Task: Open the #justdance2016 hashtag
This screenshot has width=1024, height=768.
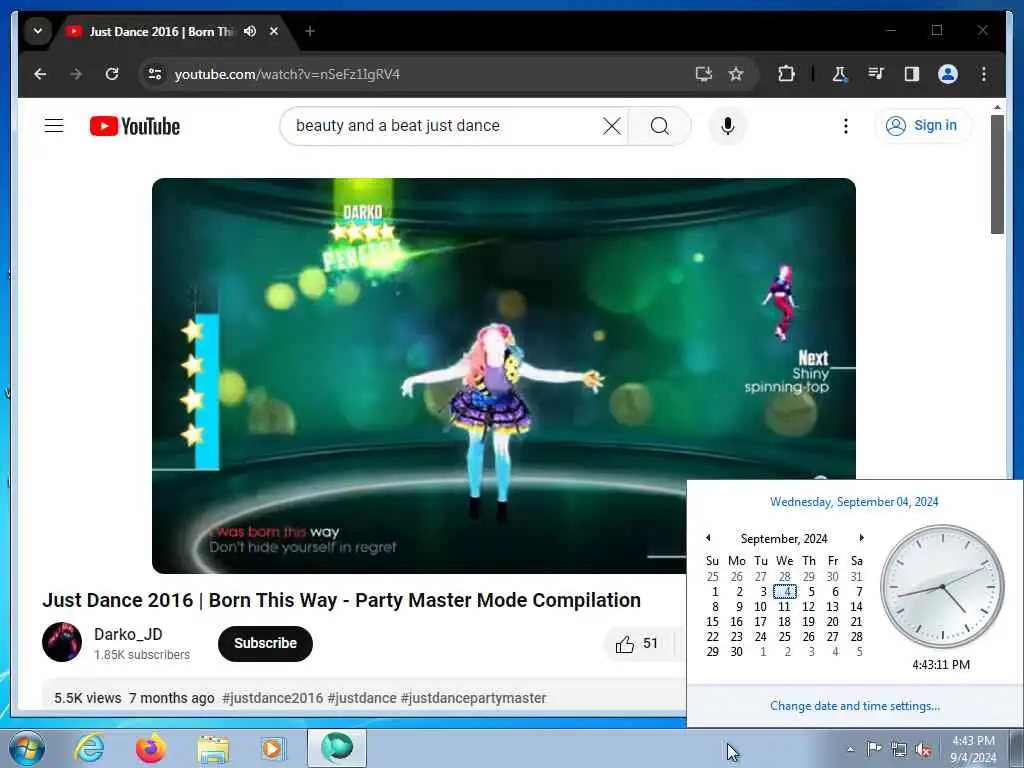Action: click(272, 698)
